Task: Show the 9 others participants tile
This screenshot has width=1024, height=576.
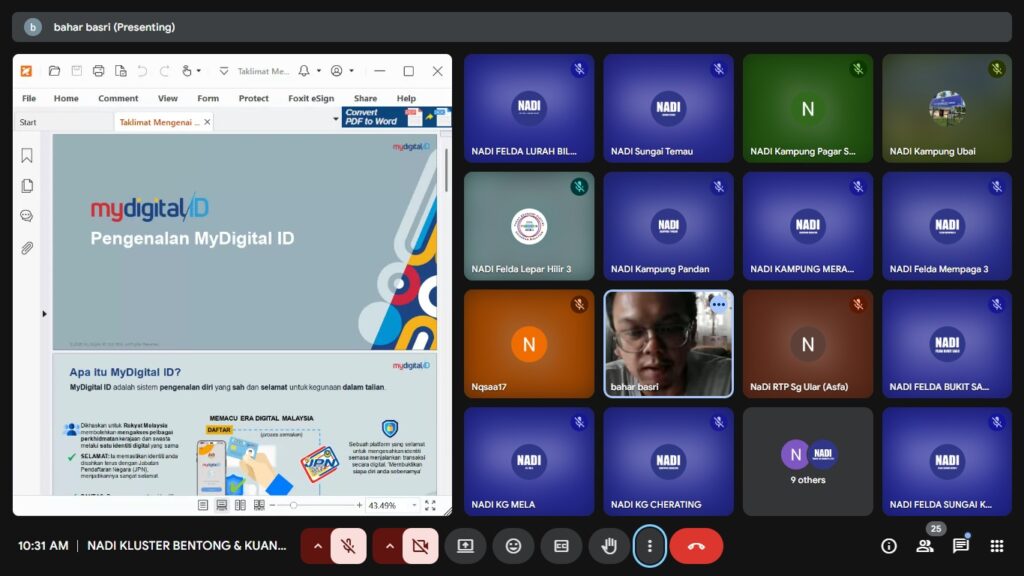Action: [x=808, y=462]
